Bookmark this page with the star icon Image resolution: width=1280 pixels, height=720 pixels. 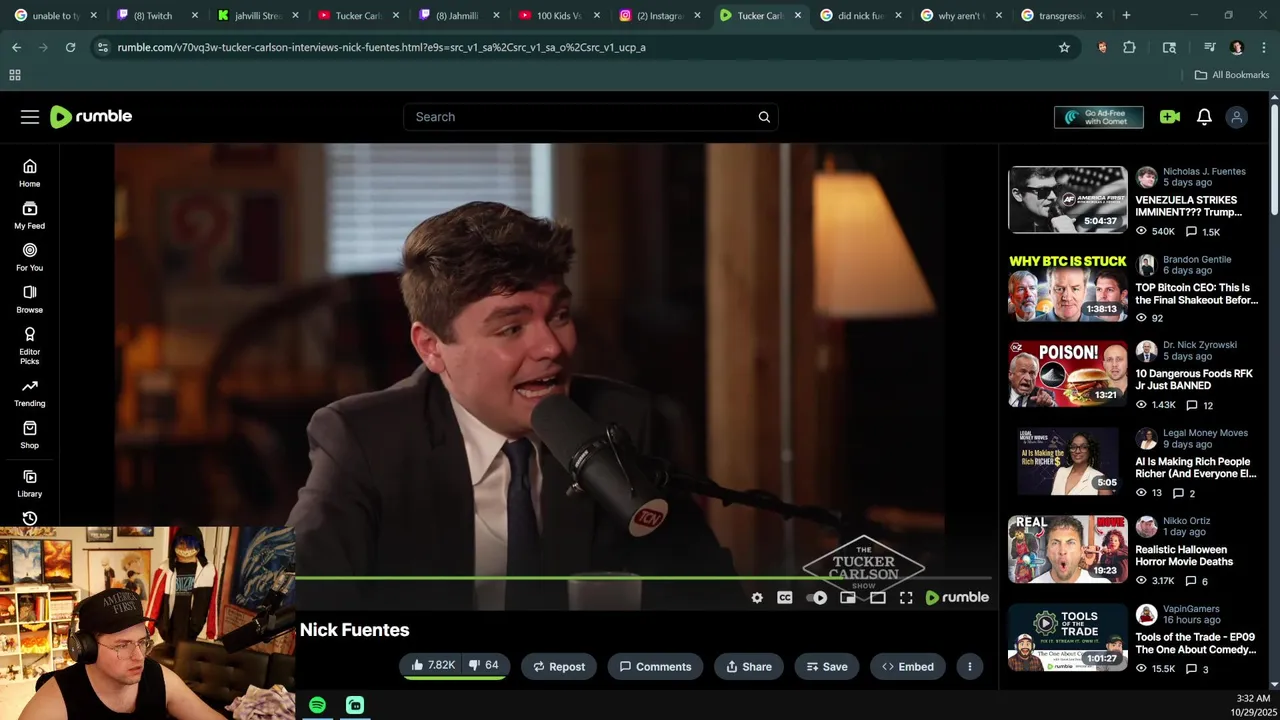coord(1064,47)
